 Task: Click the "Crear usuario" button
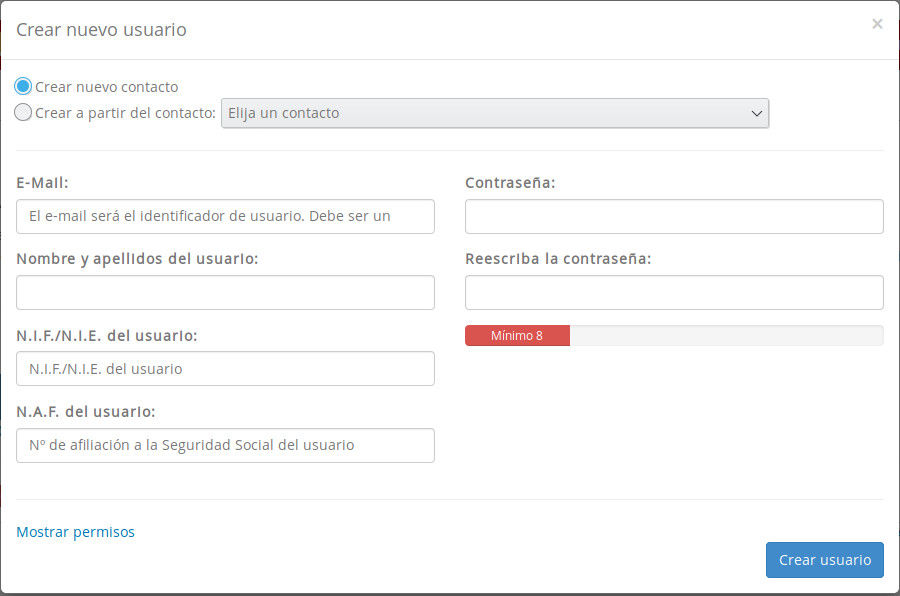824,559
